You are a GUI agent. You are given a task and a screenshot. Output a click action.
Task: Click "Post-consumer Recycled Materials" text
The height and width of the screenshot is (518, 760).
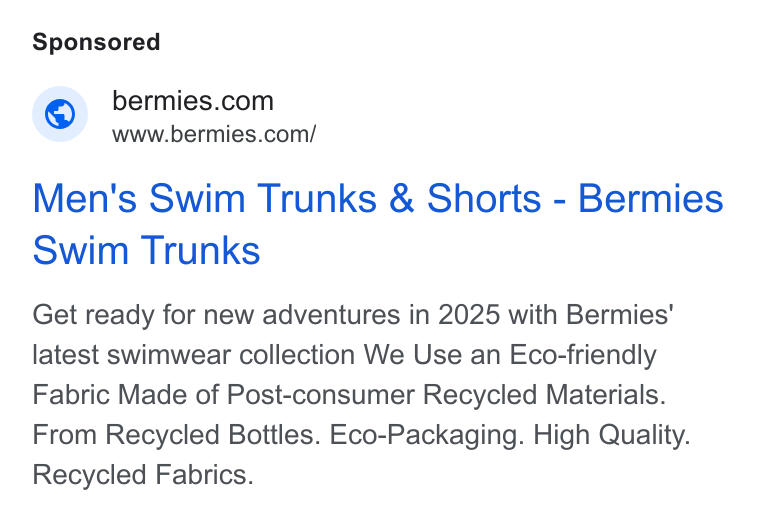tap(446, 394)
